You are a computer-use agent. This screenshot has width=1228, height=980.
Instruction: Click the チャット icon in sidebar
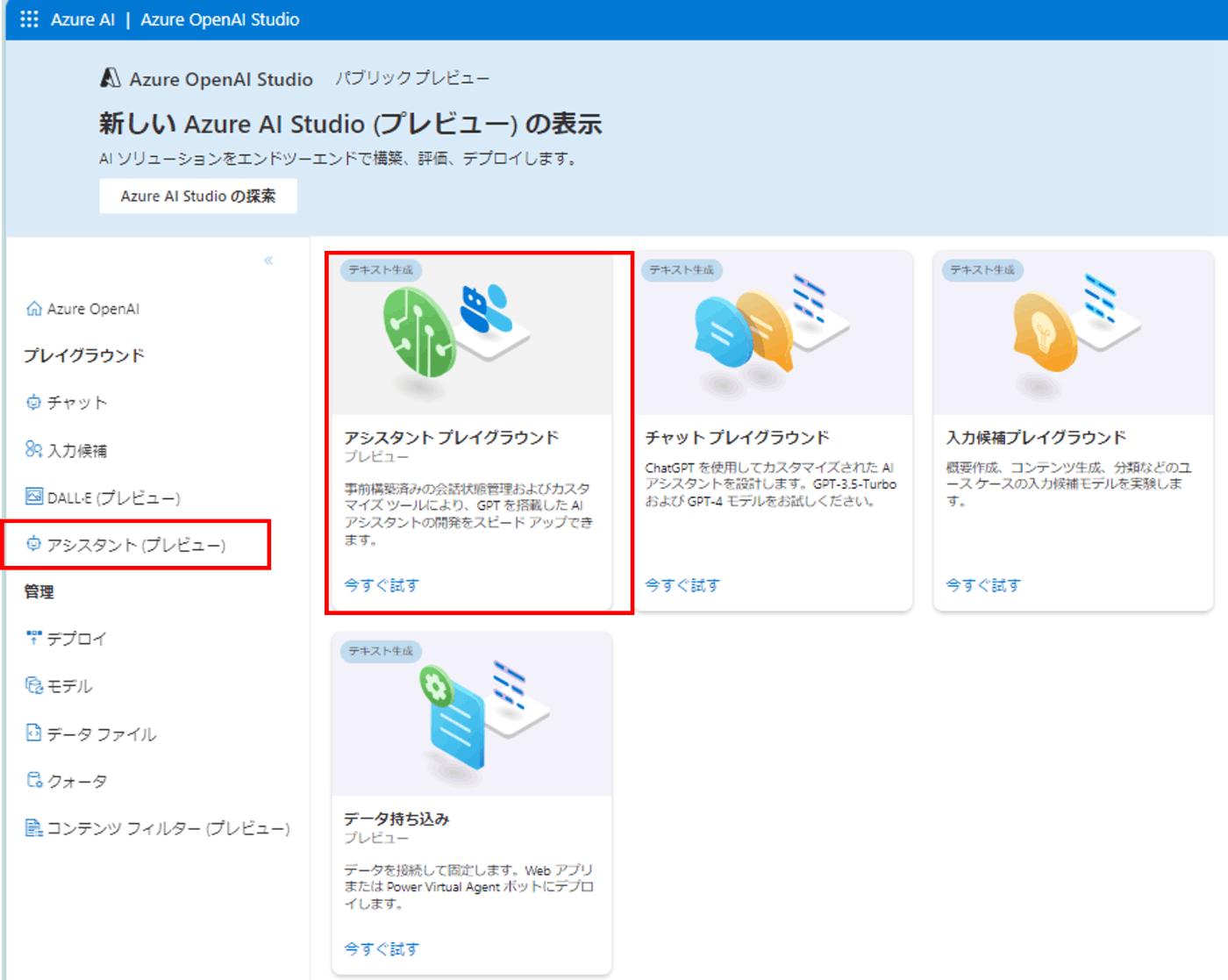coord(34,403)
